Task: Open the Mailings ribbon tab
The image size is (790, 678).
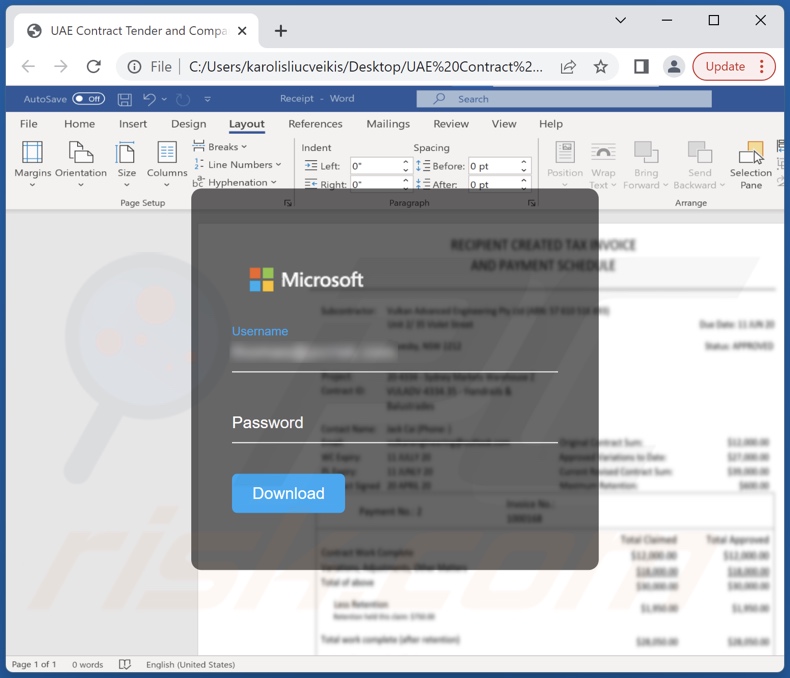Action: click(388, 124)
